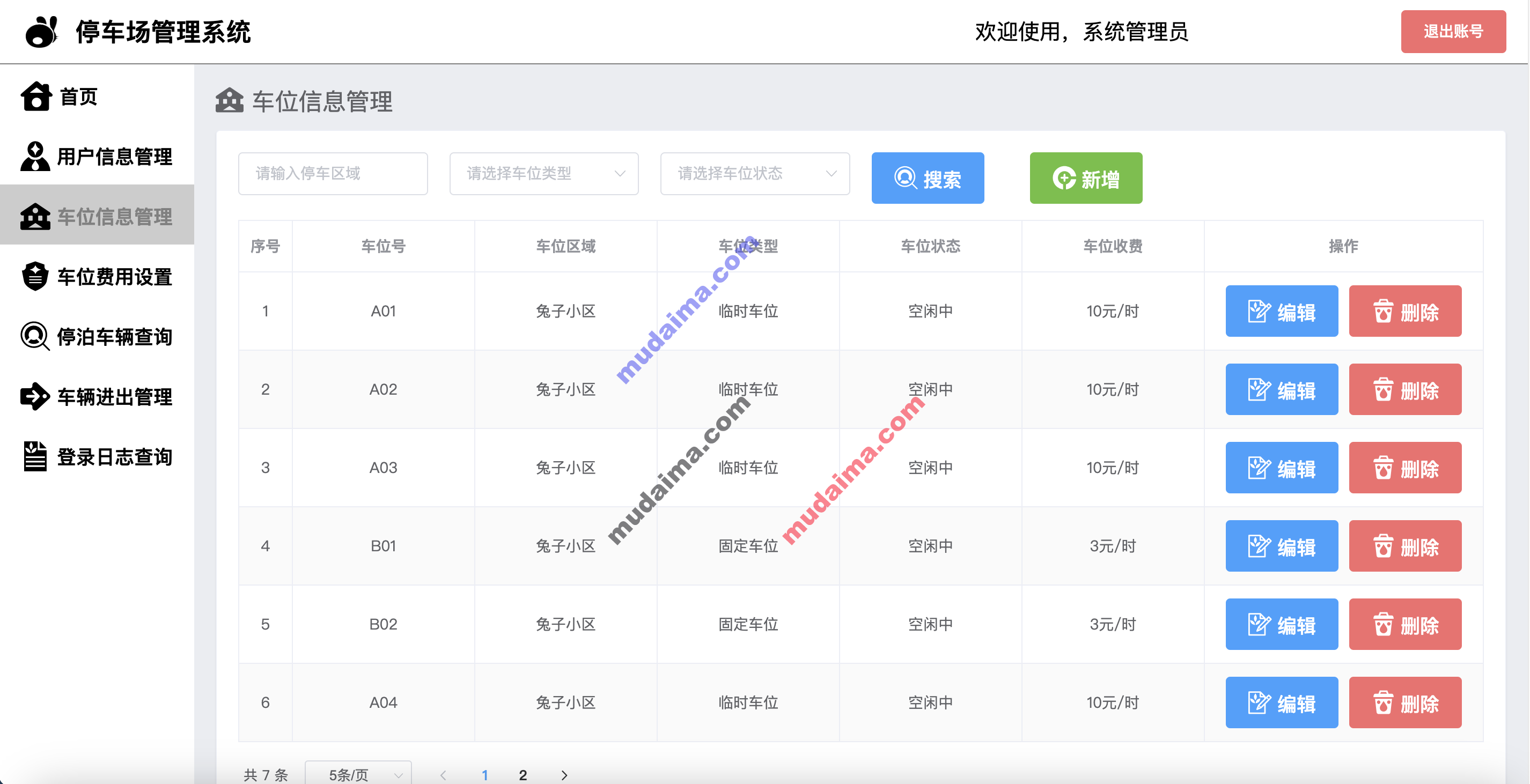Screen dimensions: 1530x784
Task: Click the blue 搜索 button label
Action: pos(942,179)
